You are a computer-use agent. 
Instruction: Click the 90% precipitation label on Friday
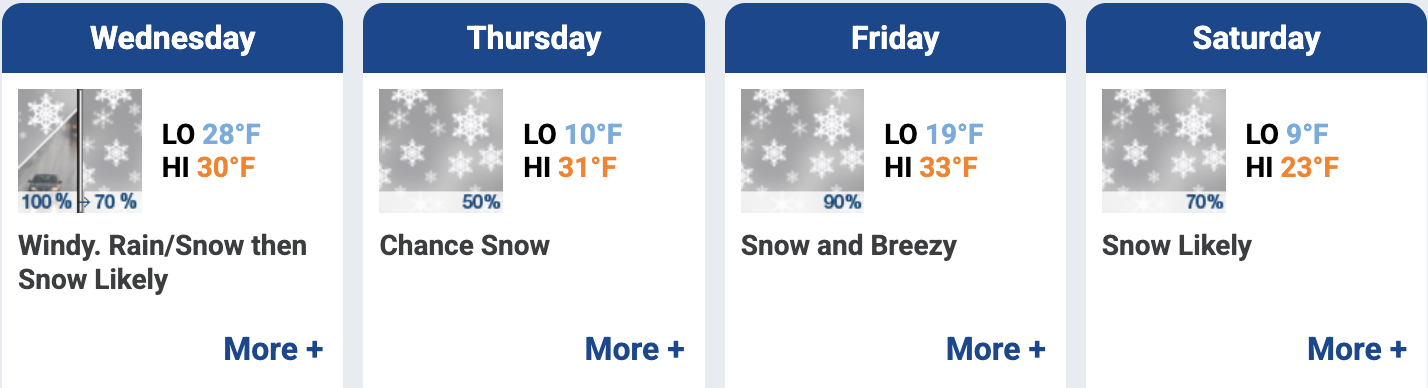tap(842, 202)
